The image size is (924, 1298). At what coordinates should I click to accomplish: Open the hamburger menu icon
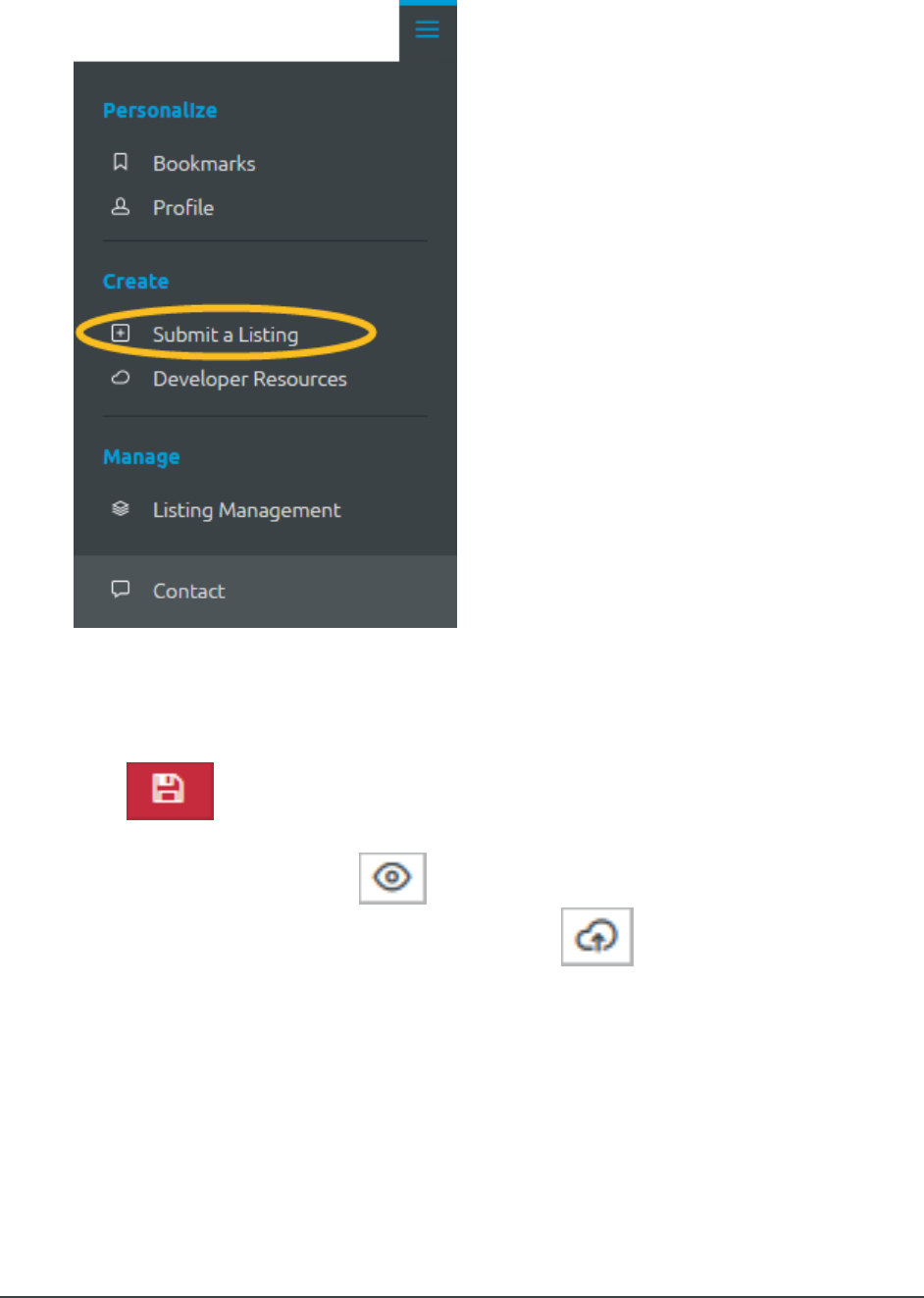(x=427, y=29)
